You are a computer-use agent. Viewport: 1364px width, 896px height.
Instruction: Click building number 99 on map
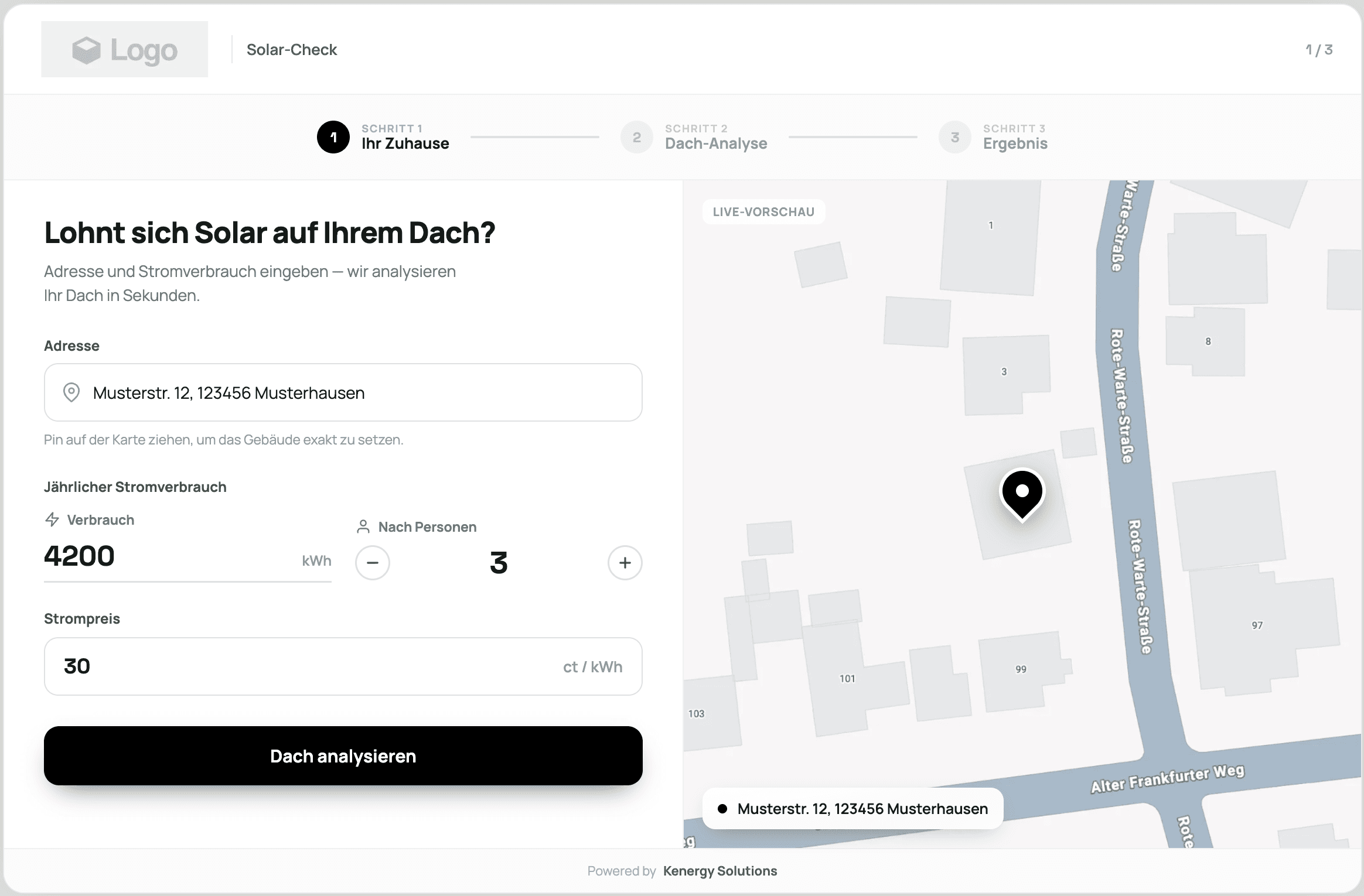coord(1021,669)
